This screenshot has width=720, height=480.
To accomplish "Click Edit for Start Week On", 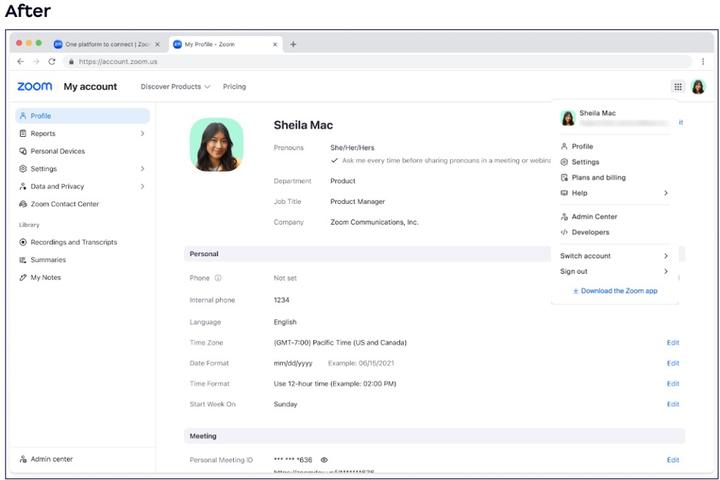I will (673, 404).
